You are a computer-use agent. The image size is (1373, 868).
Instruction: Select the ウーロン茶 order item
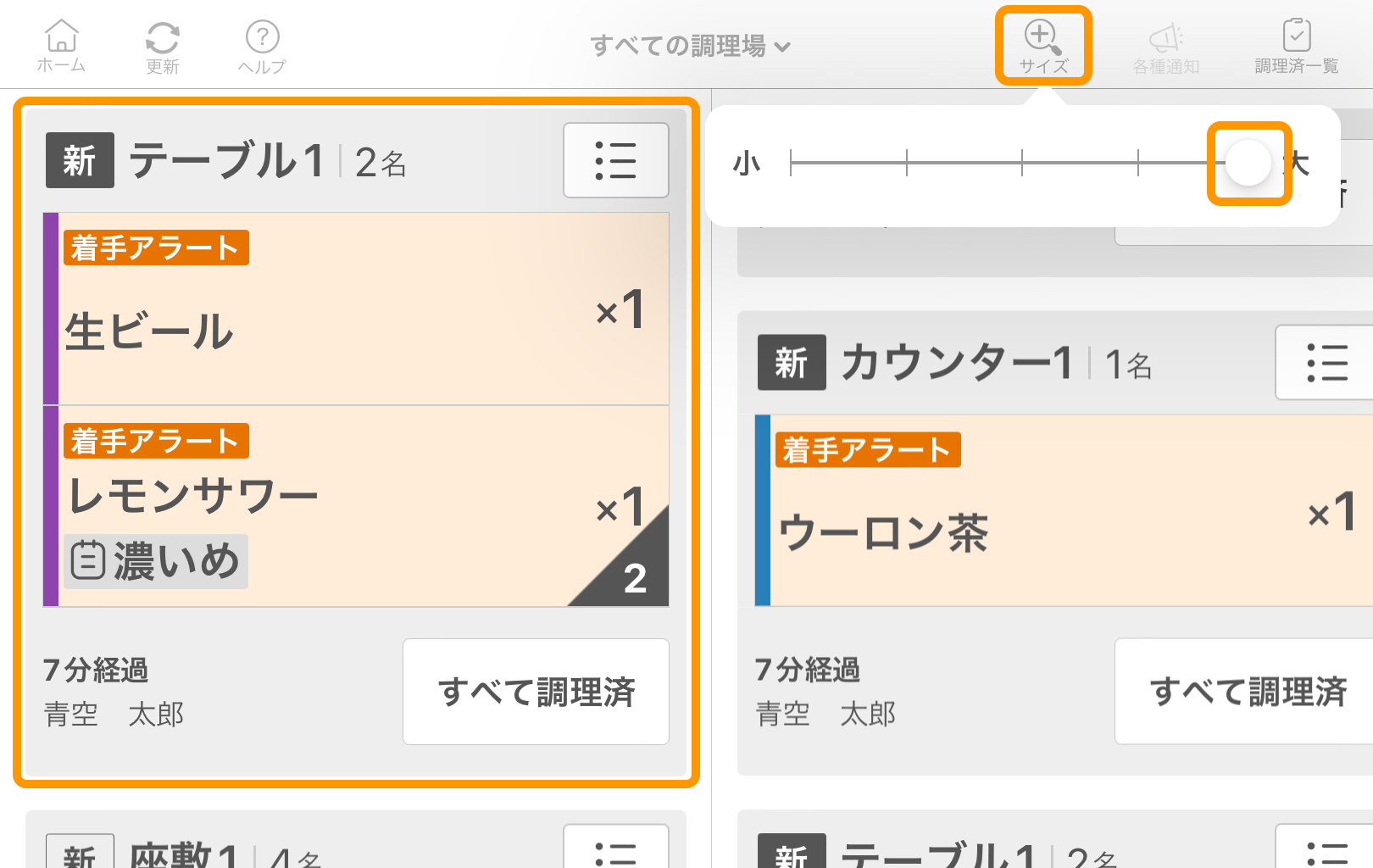click(1064, 510)
